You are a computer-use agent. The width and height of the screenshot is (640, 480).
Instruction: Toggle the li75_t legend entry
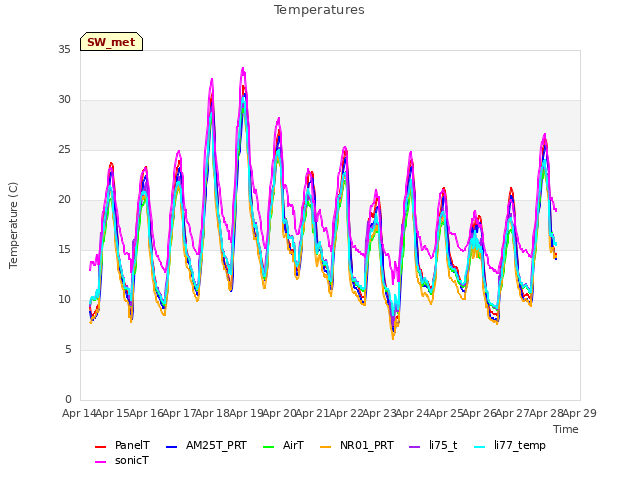coord(433,445)
